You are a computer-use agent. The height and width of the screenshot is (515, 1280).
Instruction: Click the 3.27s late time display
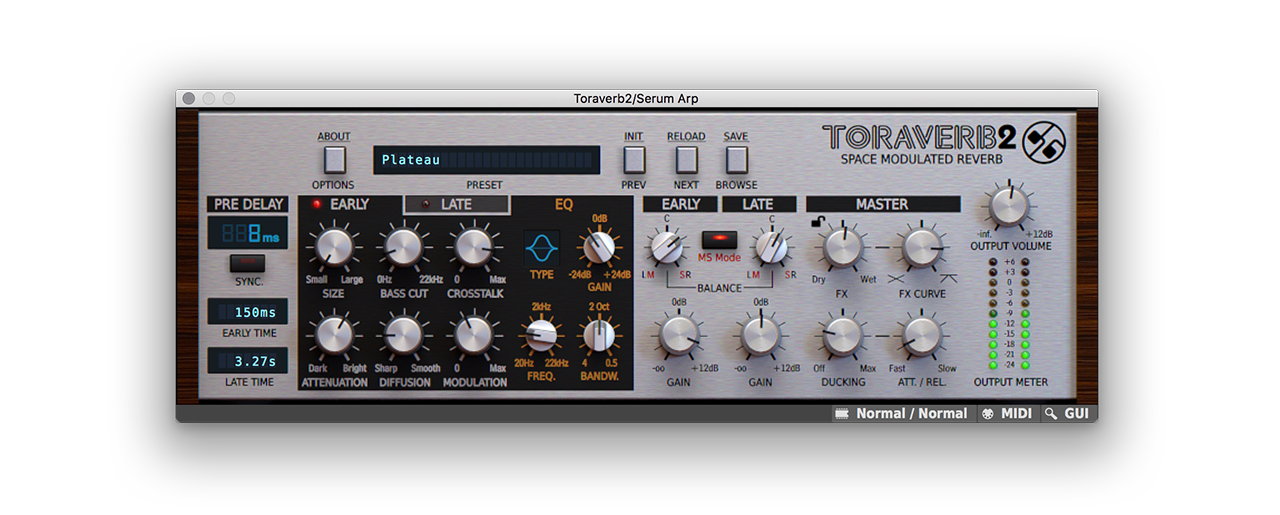[x=248, y=361]
